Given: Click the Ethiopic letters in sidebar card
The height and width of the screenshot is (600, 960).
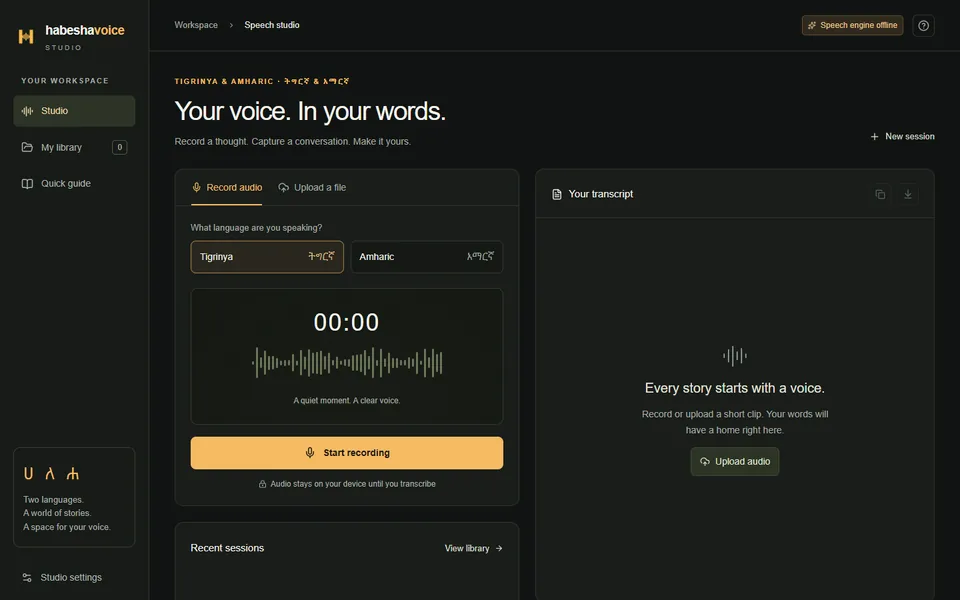Looking at the screenshot, I should click(51, 473).
